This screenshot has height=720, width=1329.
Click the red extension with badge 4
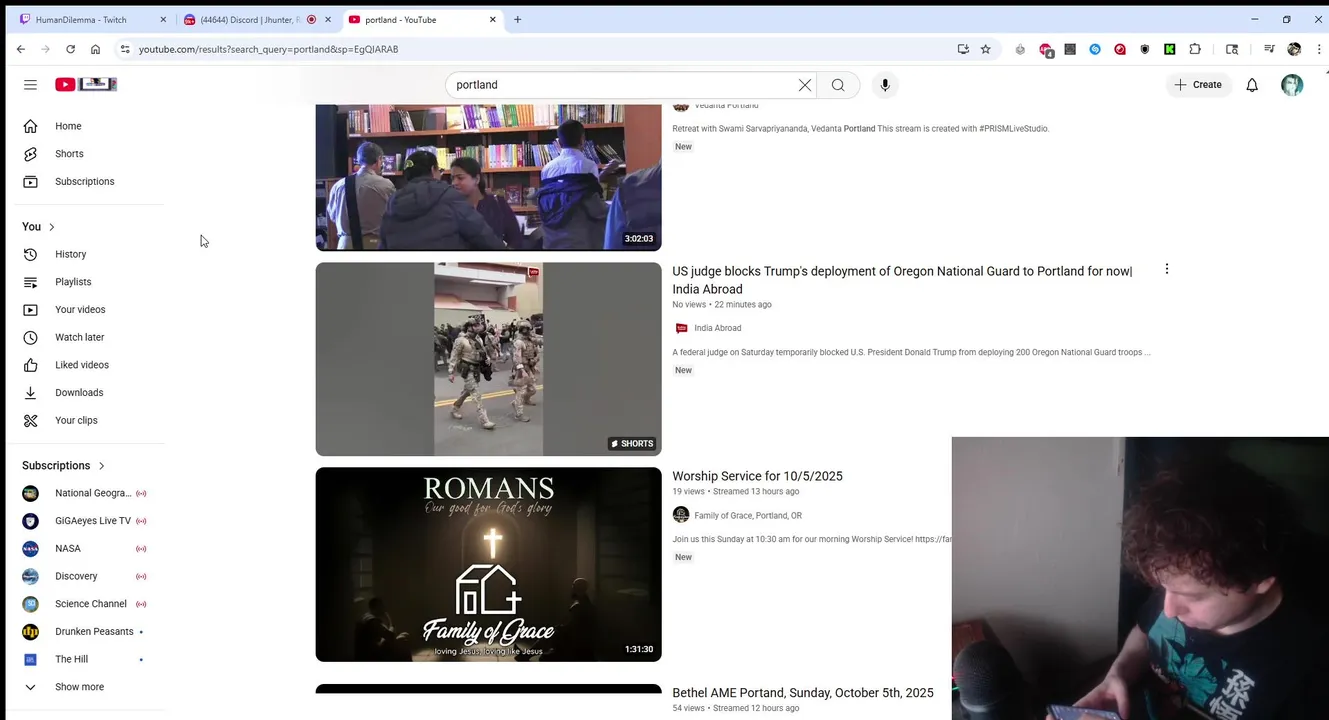point(1046,49)
